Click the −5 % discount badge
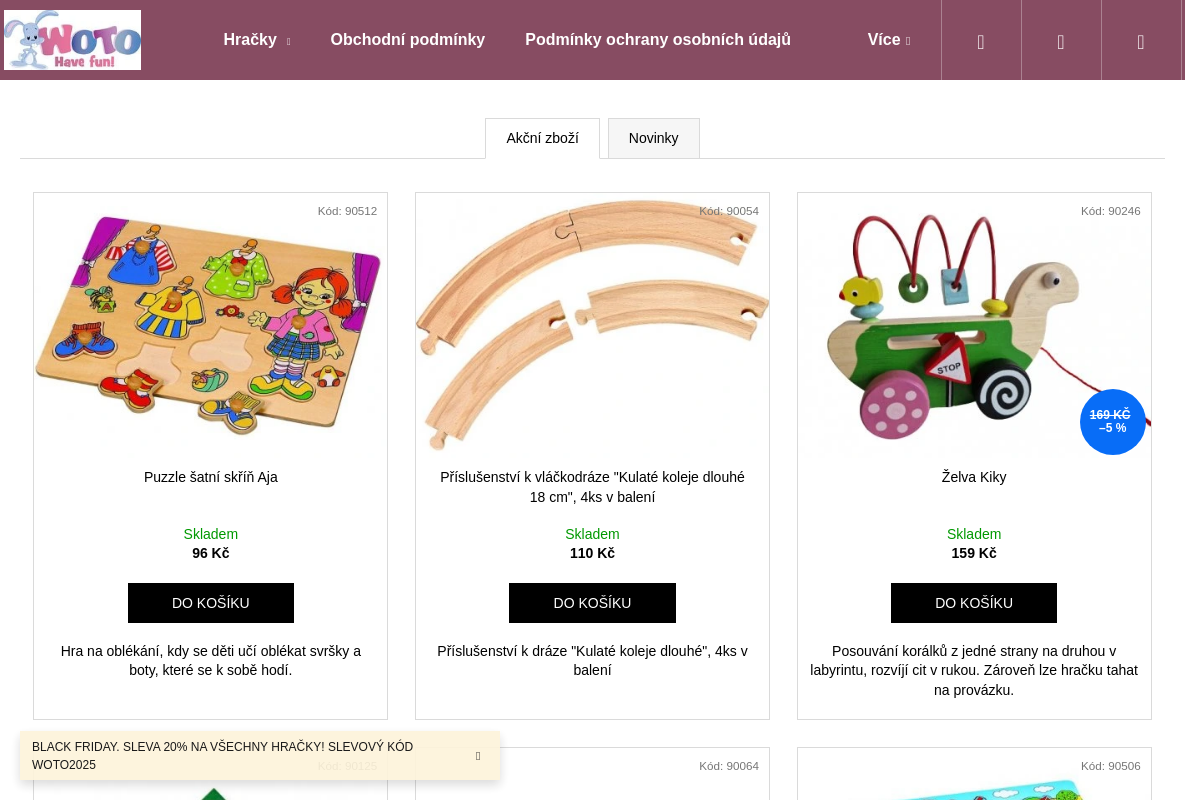 click(1112, 422)
